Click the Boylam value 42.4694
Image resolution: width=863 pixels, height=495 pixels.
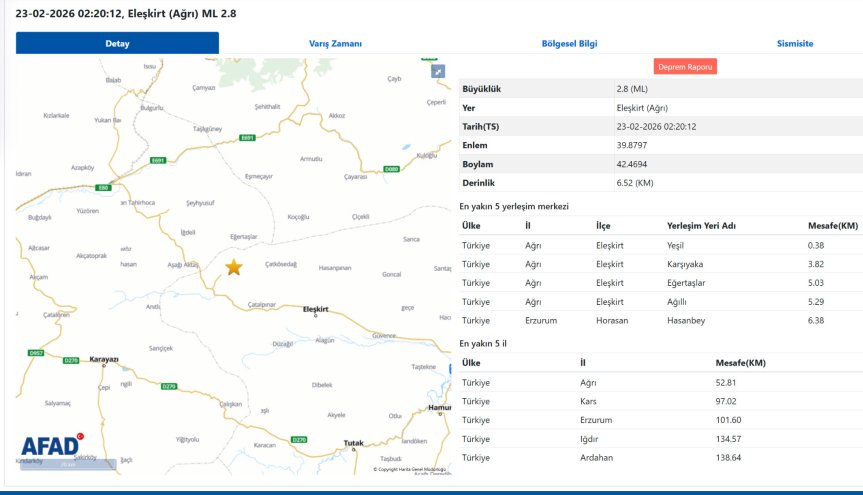[632, 164]
